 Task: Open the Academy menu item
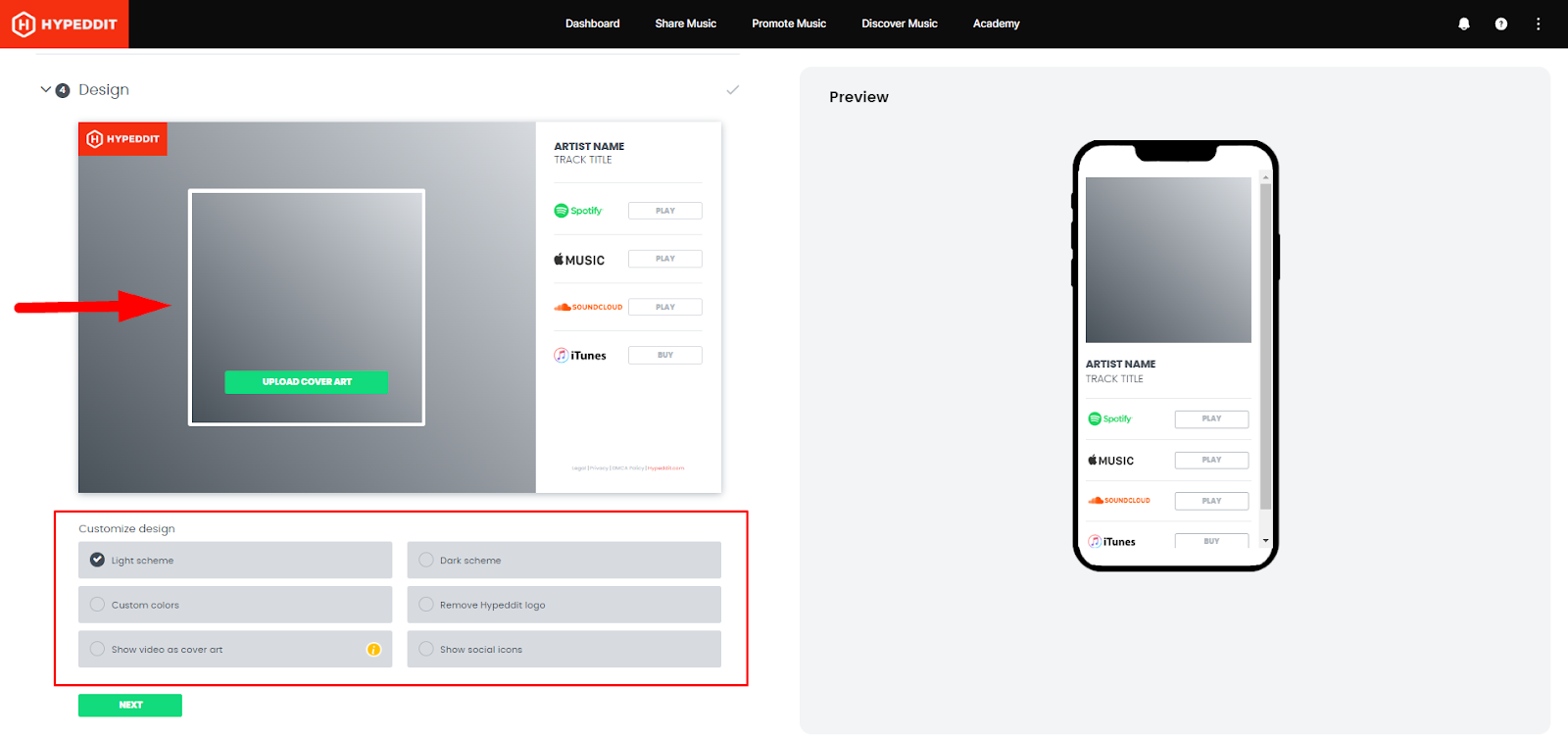[x=997, y=24]
